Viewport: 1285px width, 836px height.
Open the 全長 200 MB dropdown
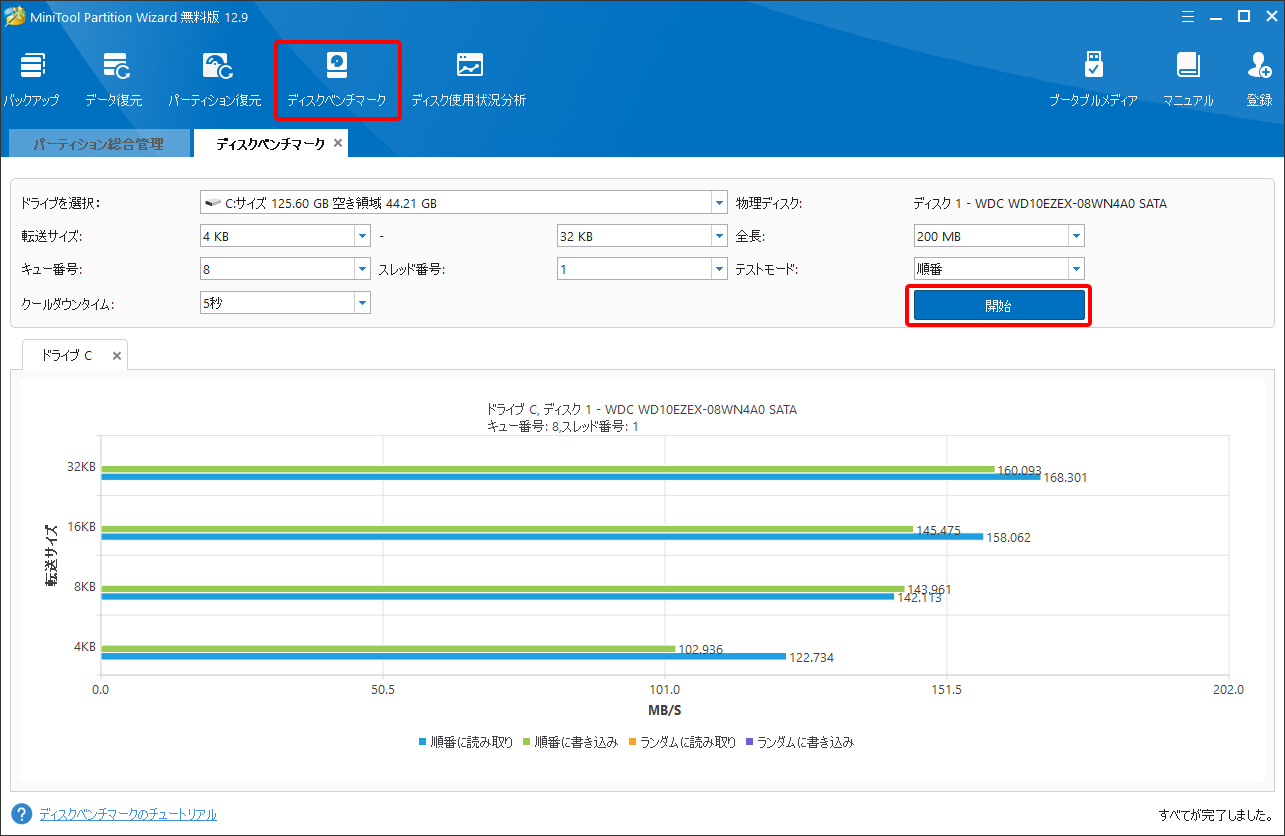coord(1077,237)
